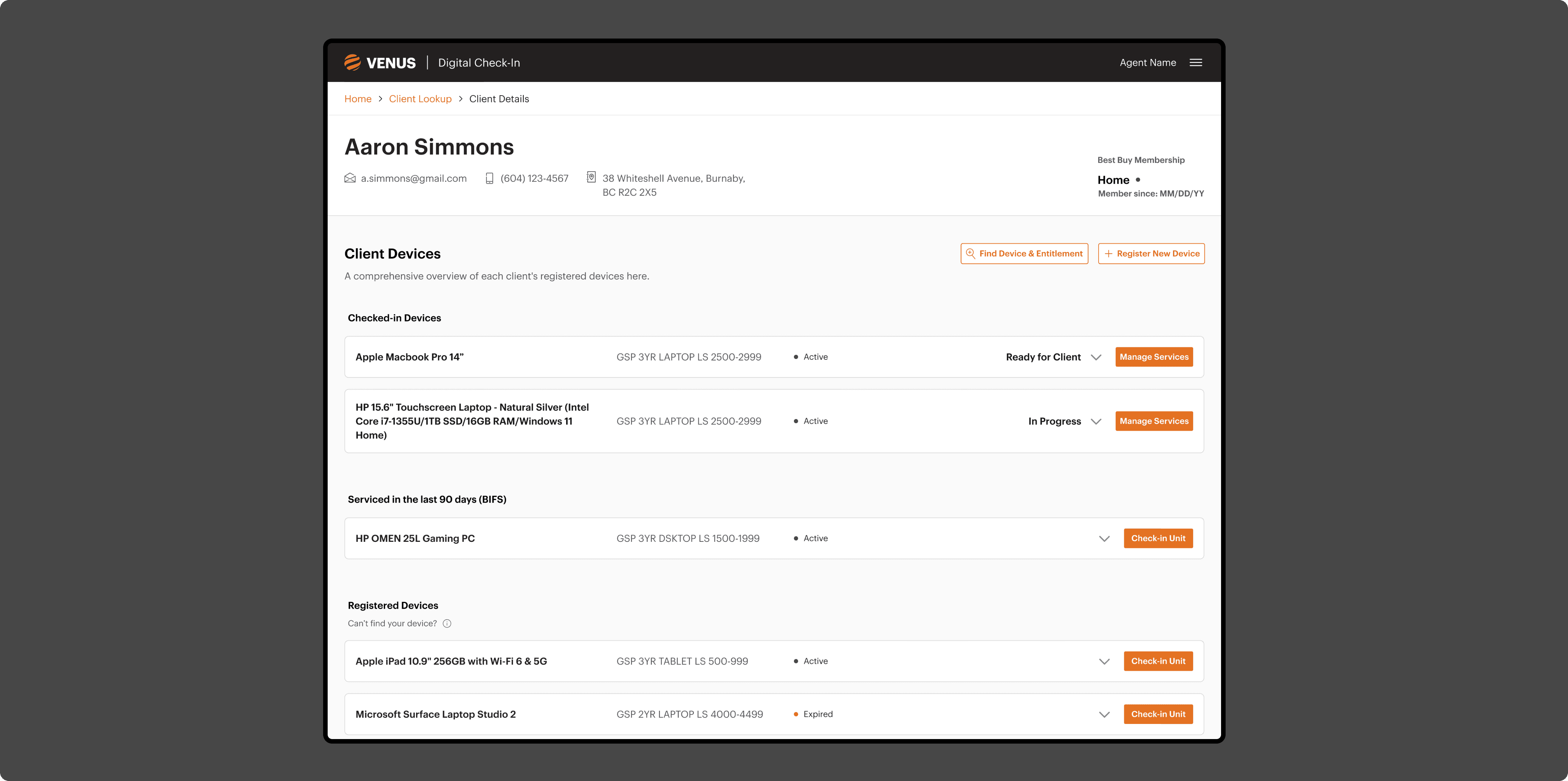
Task: Click the Home membership status dot
Action: point(1138,179)
